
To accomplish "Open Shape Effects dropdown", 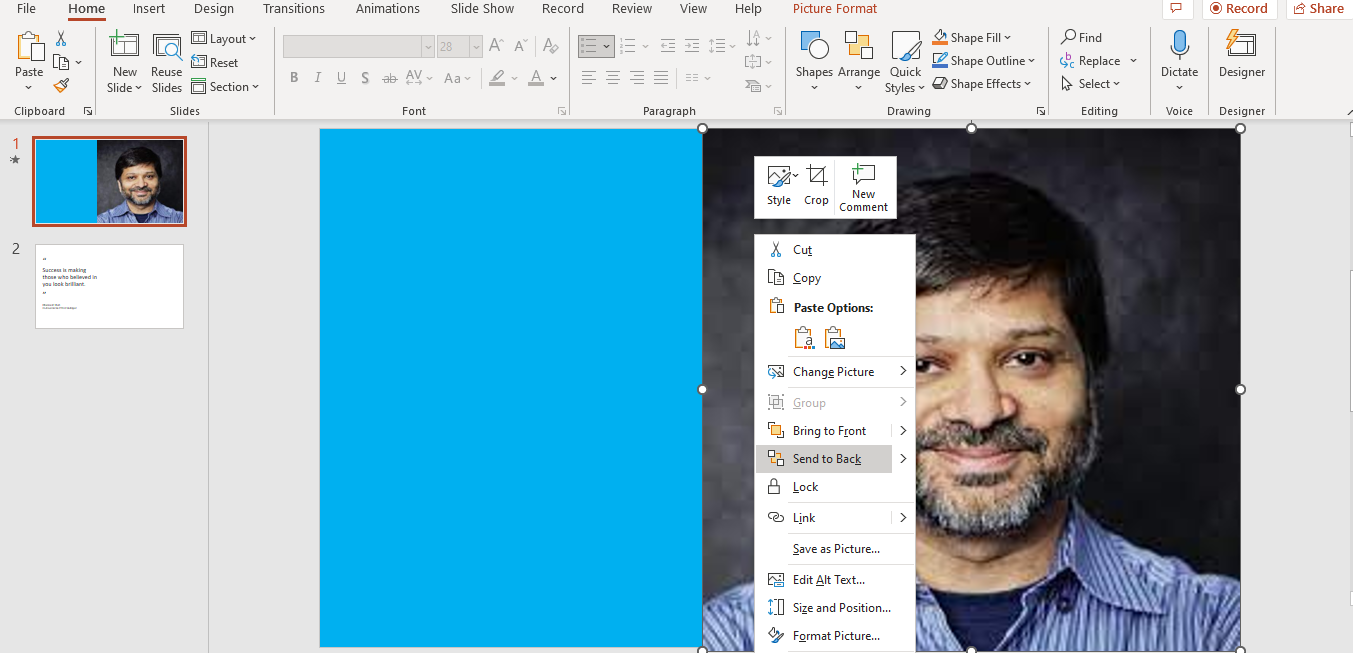I will pyautogui.click(x=982, y=84).
